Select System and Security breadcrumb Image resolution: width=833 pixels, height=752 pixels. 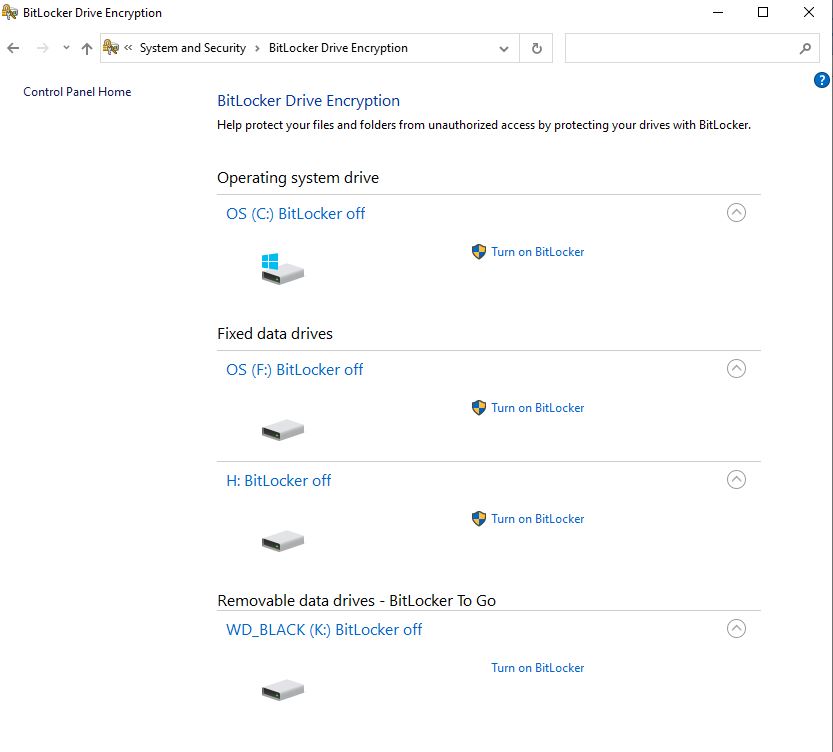(x=193, y=48)
